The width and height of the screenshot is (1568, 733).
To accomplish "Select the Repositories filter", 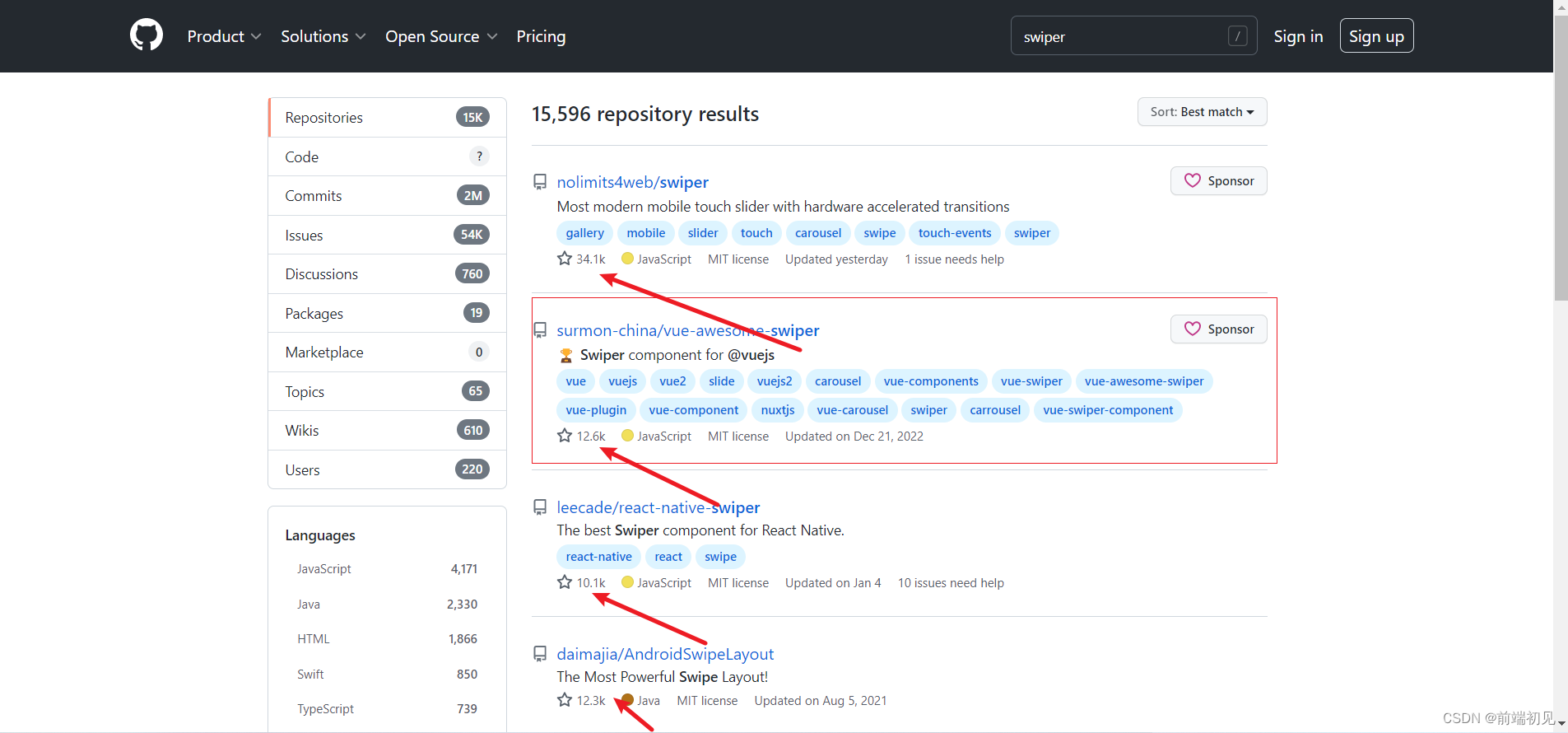I will coord(387,118).
